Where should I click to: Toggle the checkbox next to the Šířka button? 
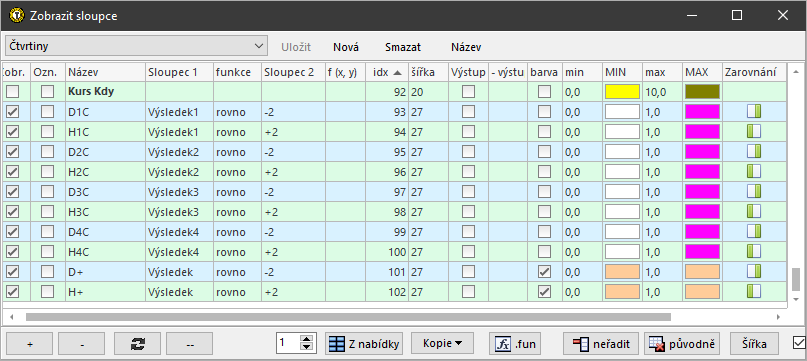coord(799,342)
